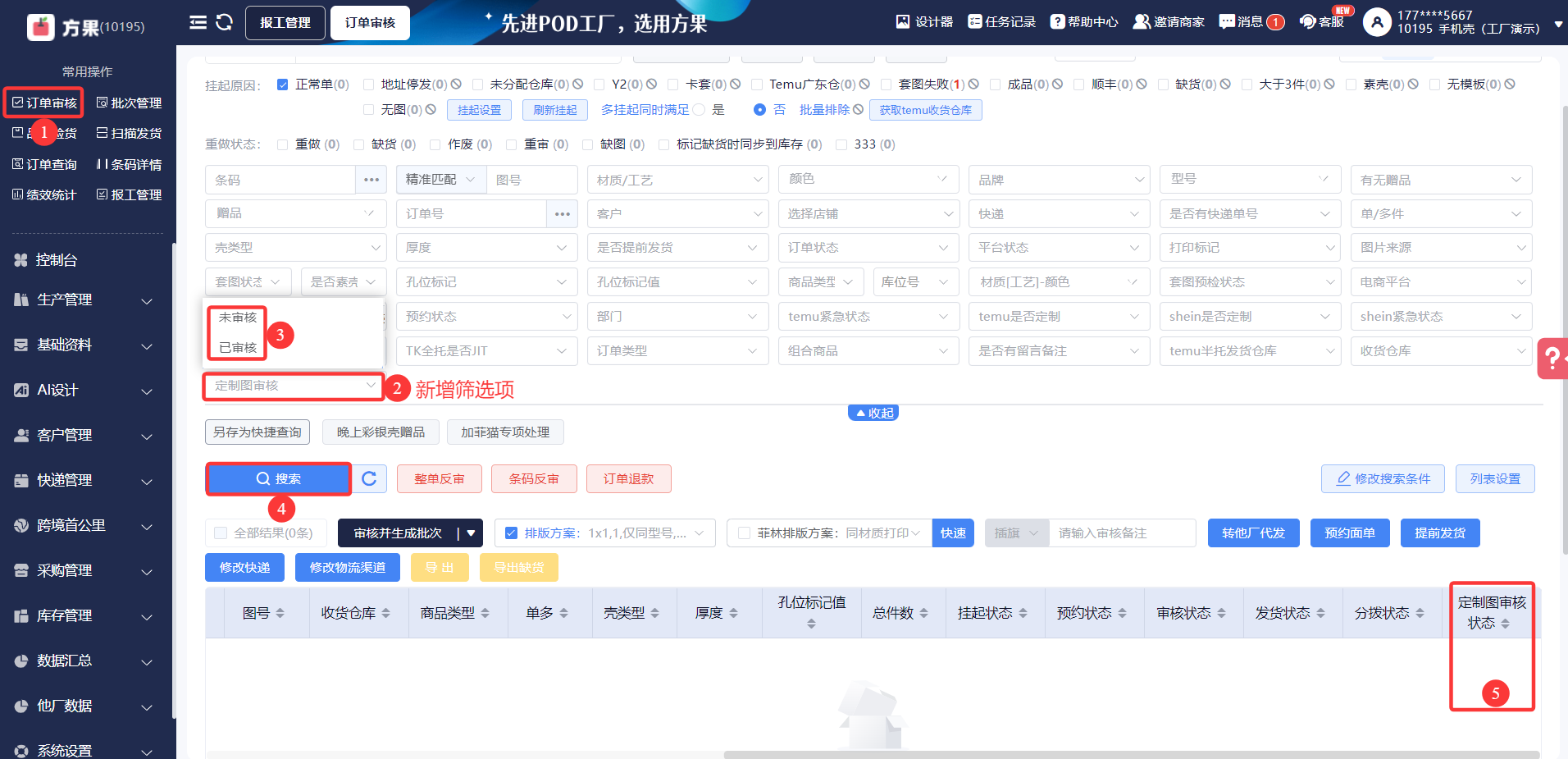Screen dimensions: 1568x759
Task: Sort the 图号 column
Action: (263, 613)
